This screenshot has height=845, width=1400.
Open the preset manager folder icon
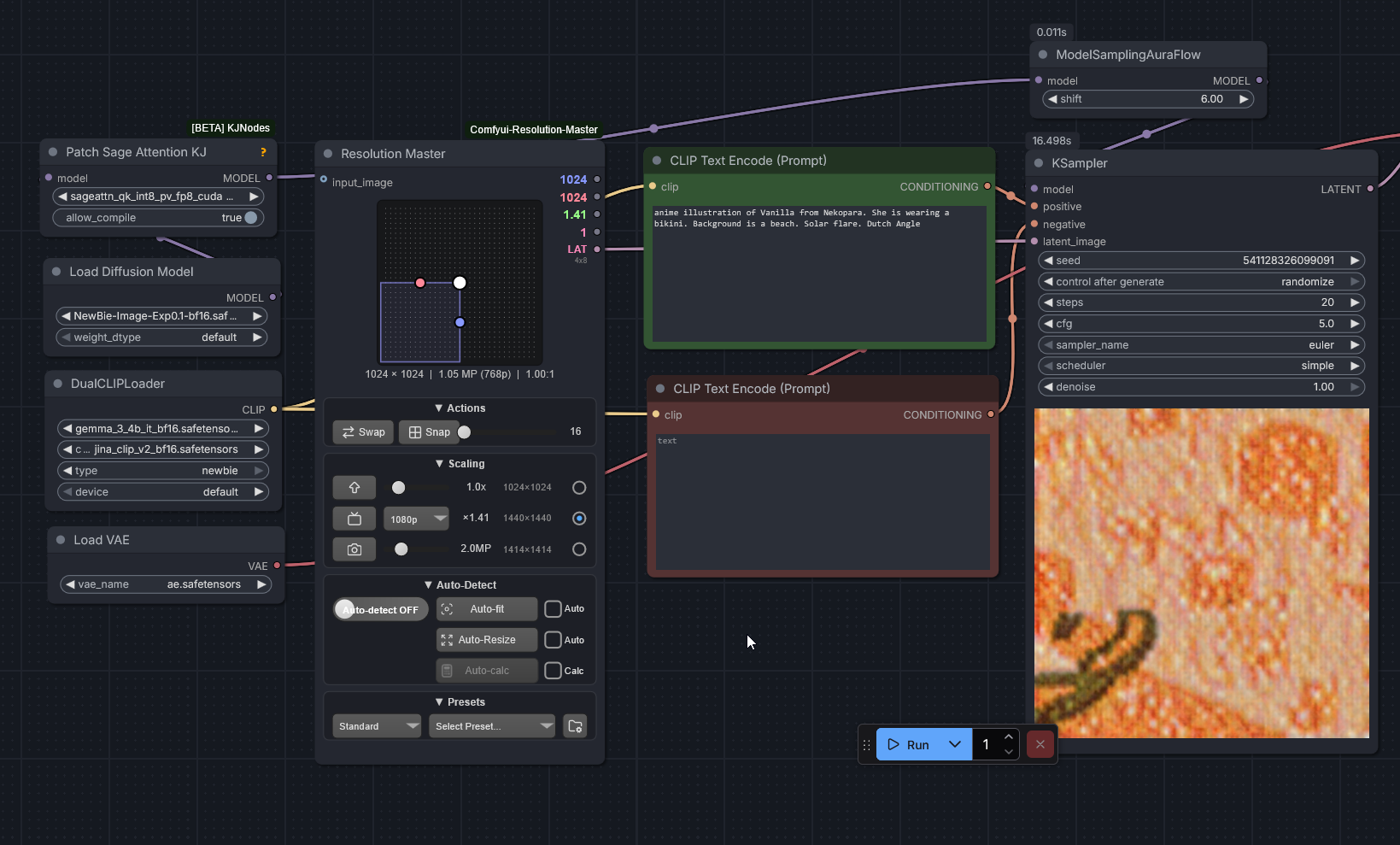[x=575, y=726]
